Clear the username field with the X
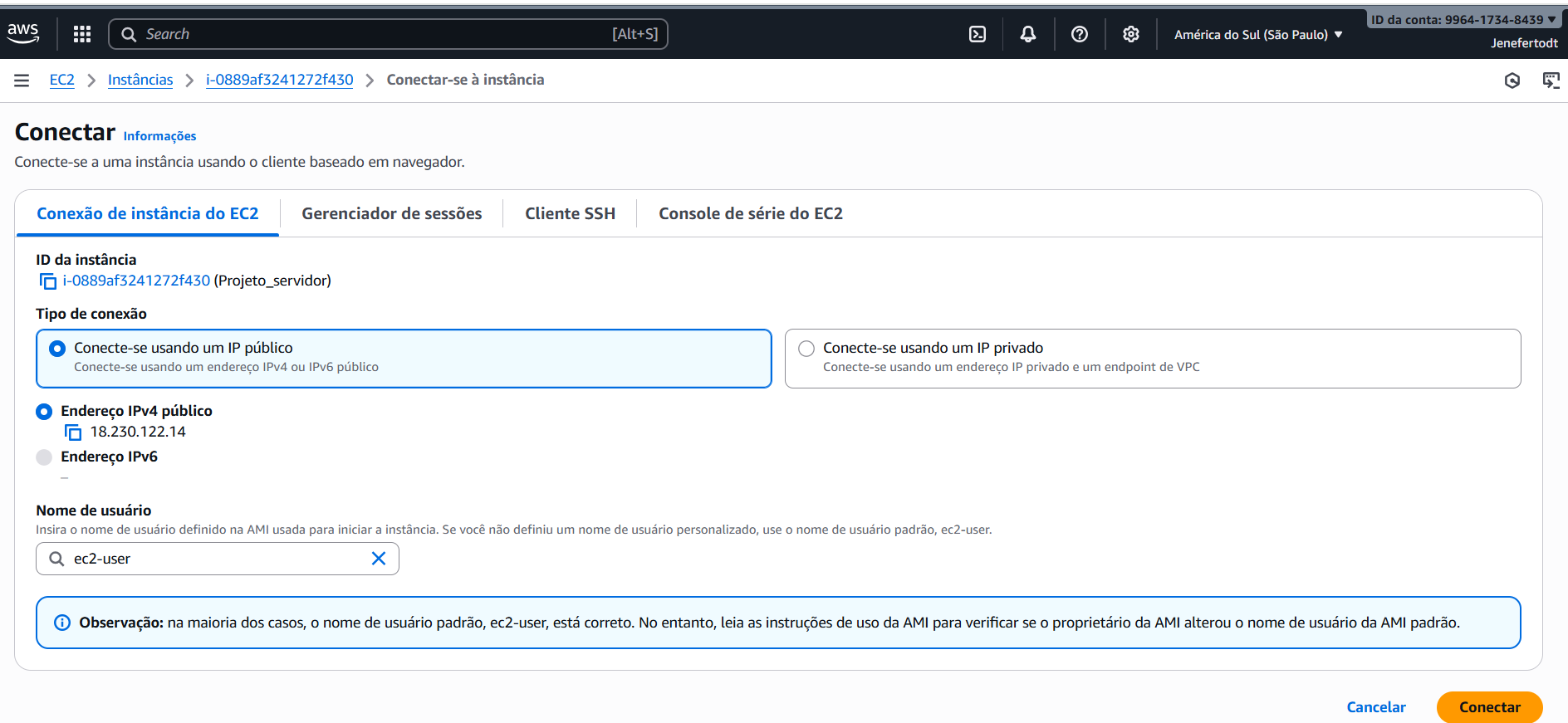1568x723 pixels. click(379, 559)
